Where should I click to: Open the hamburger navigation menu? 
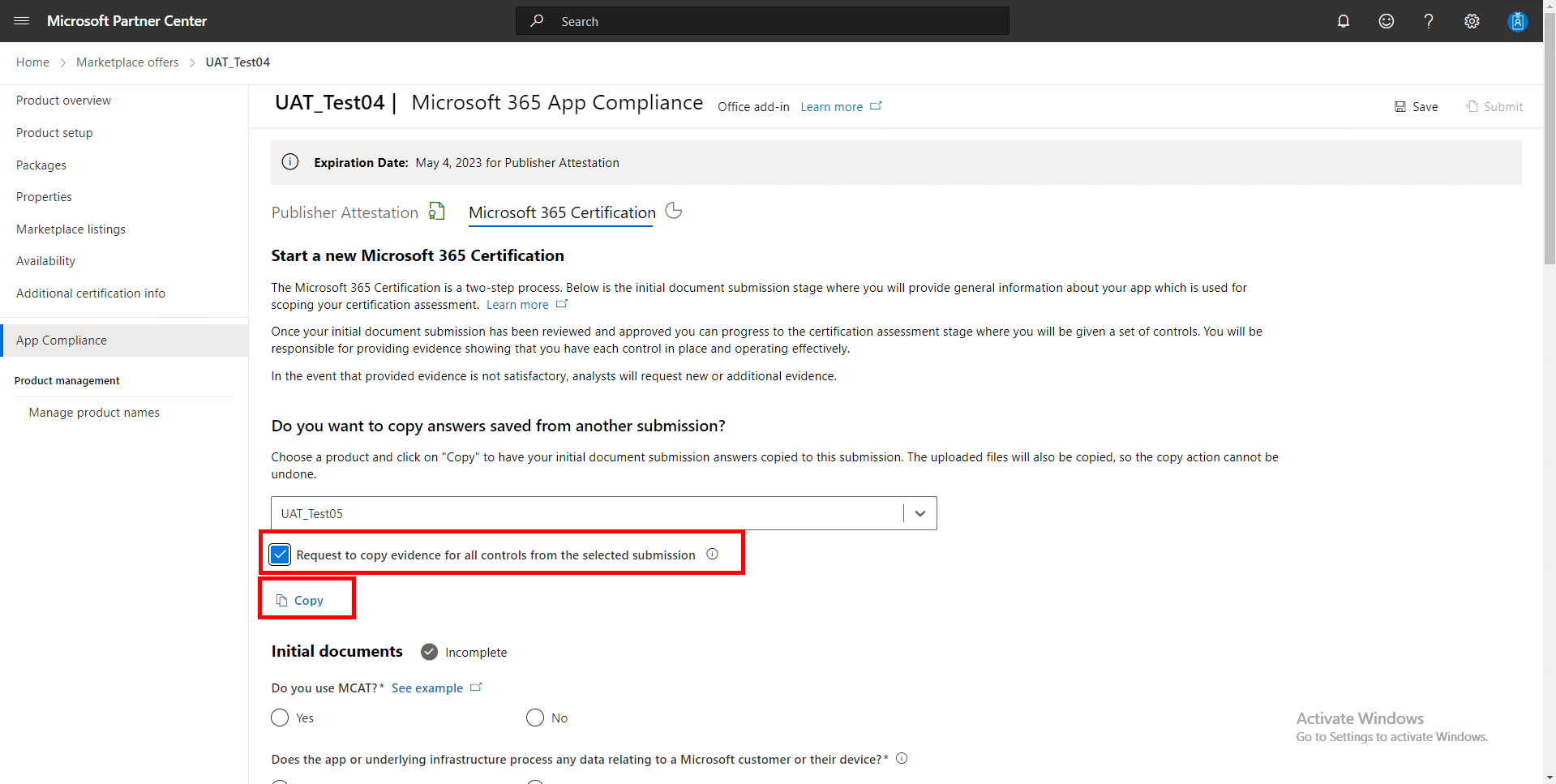22,21
